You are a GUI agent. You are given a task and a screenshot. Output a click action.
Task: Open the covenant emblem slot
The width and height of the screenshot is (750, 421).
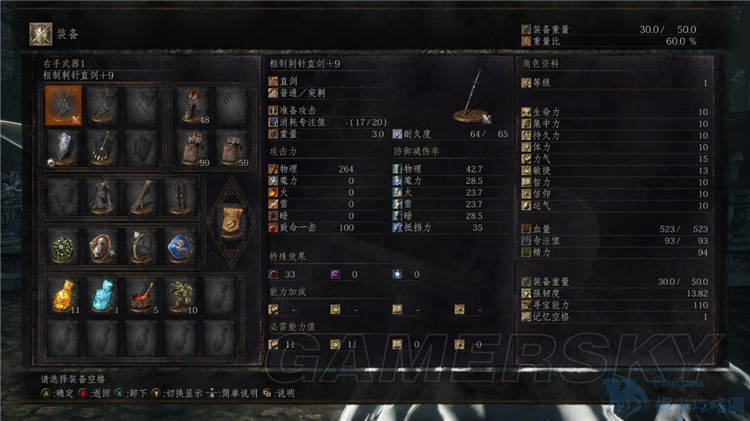[232, 223]
